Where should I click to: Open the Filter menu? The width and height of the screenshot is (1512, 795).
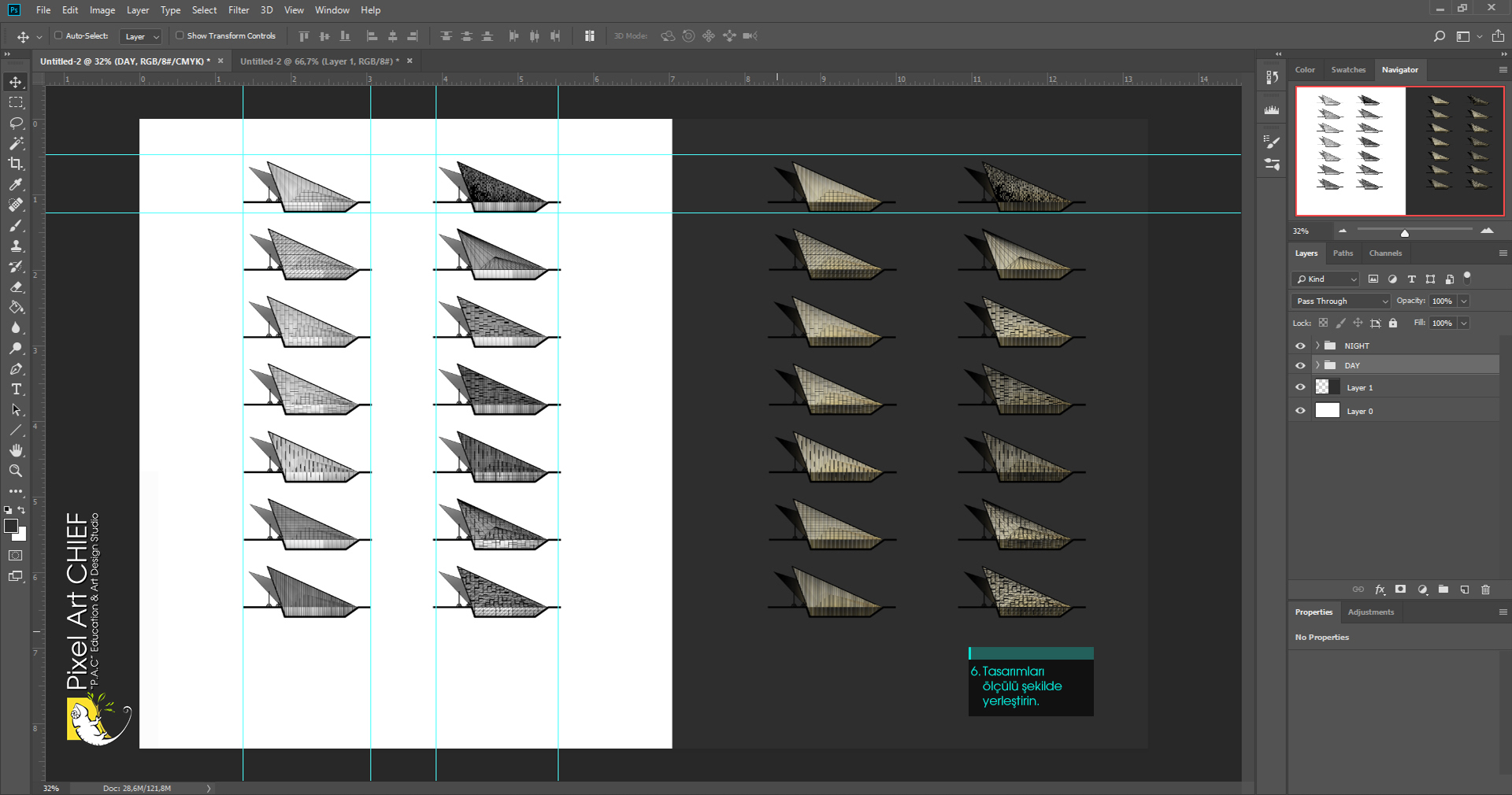tap(239, 10)
